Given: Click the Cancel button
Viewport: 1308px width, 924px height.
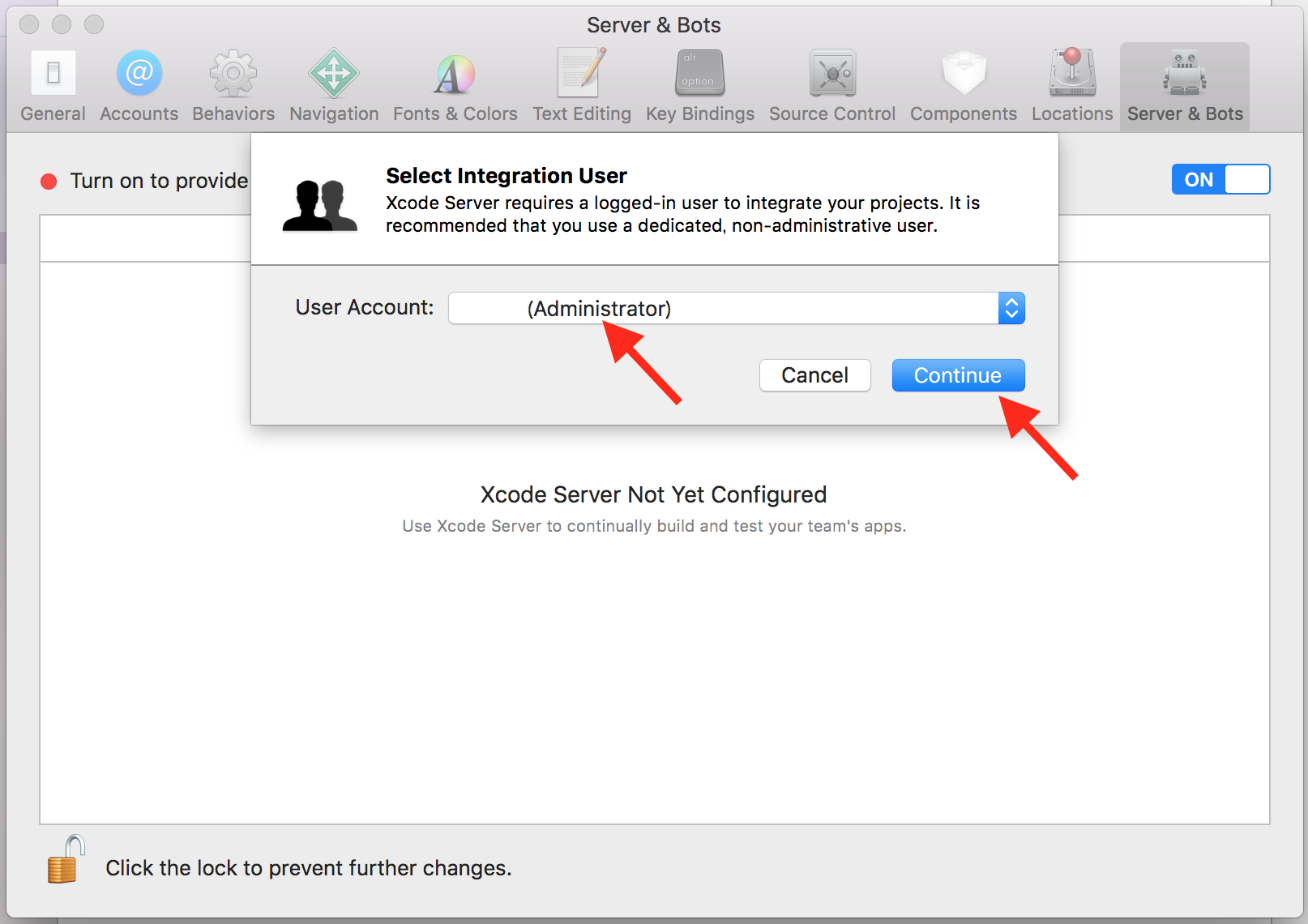Looking at the screenshot, I should click(814, 375).
